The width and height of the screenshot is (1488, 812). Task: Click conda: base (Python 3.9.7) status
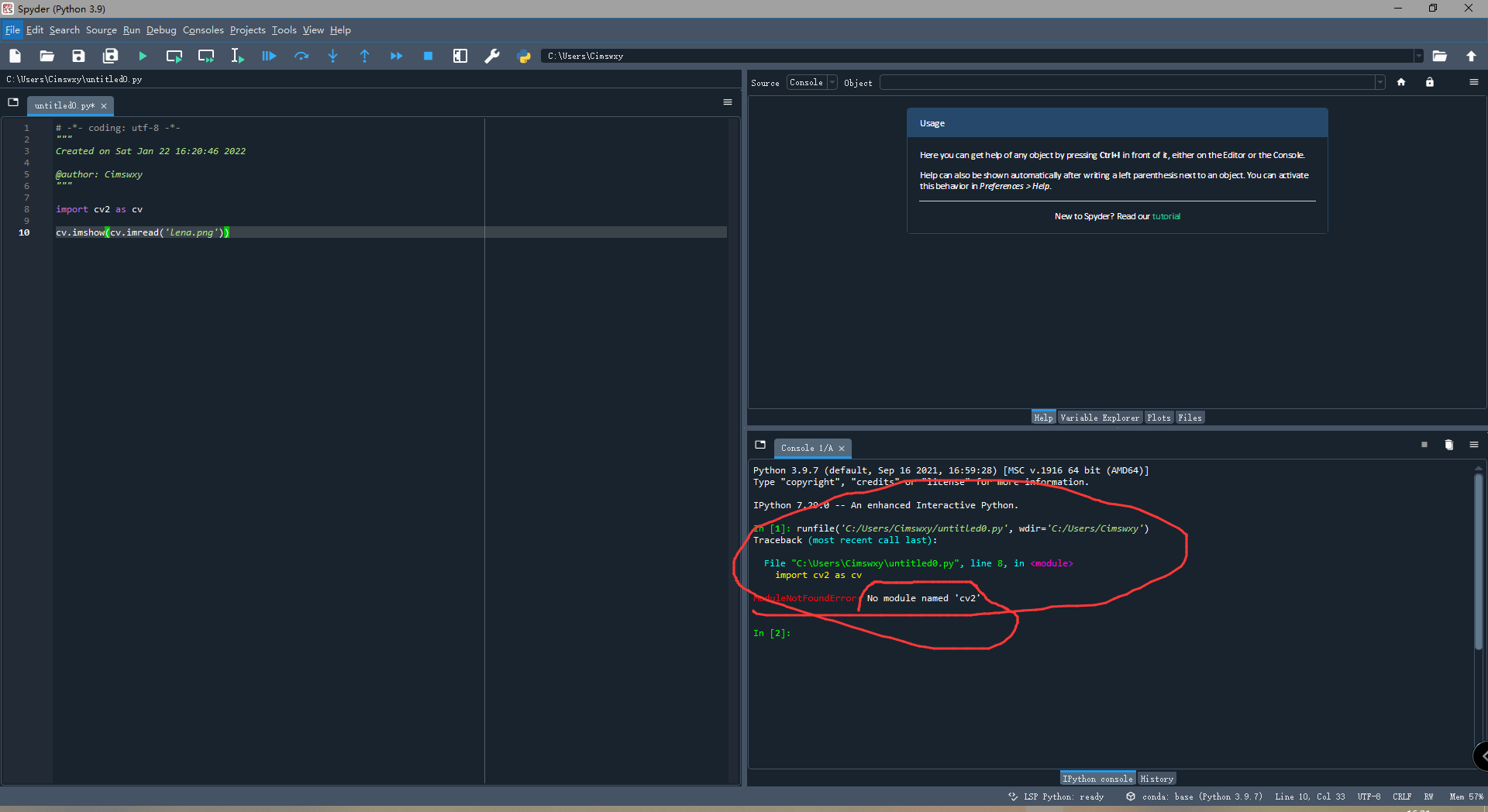pos(1194,797)
